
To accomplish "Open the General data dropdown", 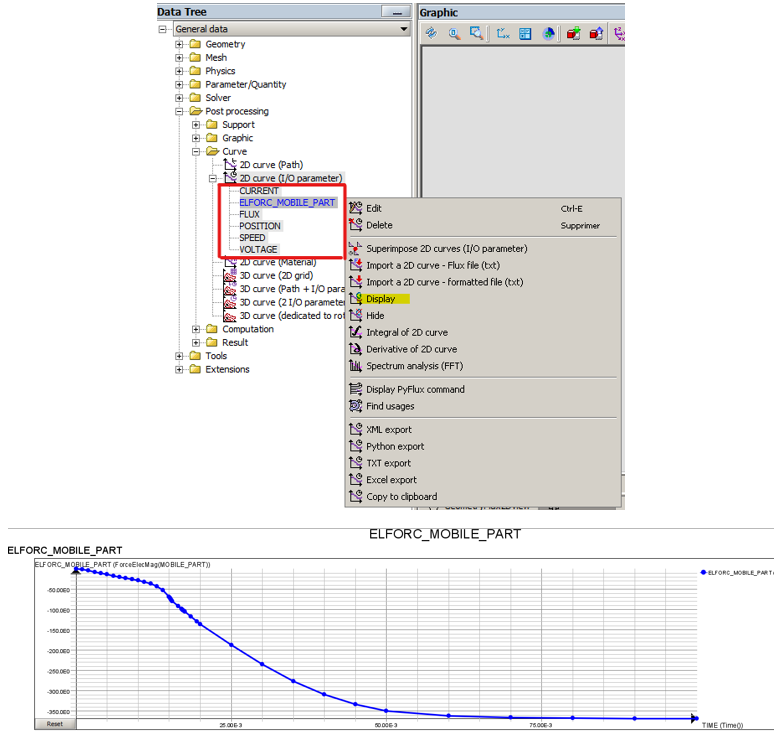I will [404, 30].
